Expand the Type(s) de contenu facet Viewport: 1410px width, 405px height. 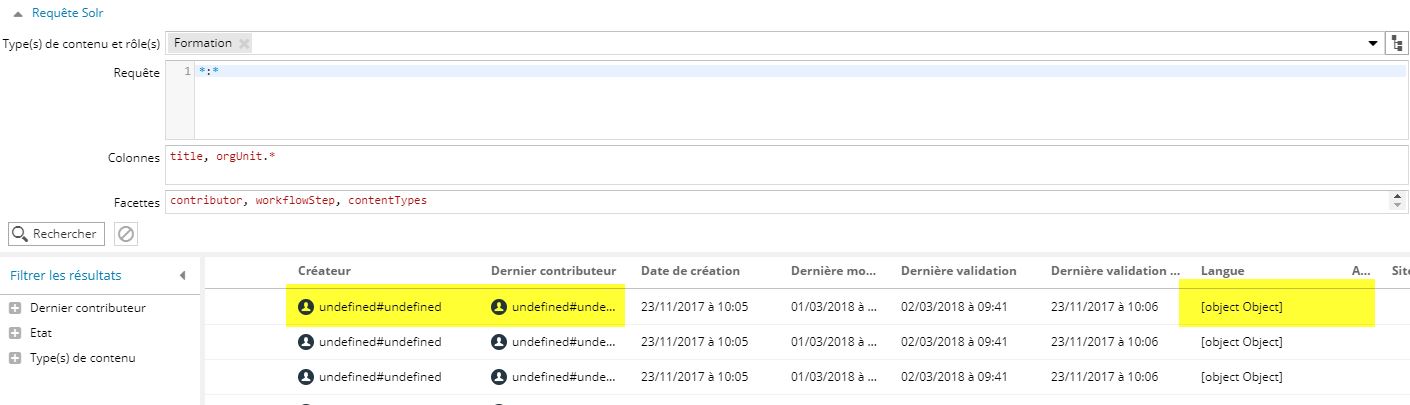tap(15, 358)
